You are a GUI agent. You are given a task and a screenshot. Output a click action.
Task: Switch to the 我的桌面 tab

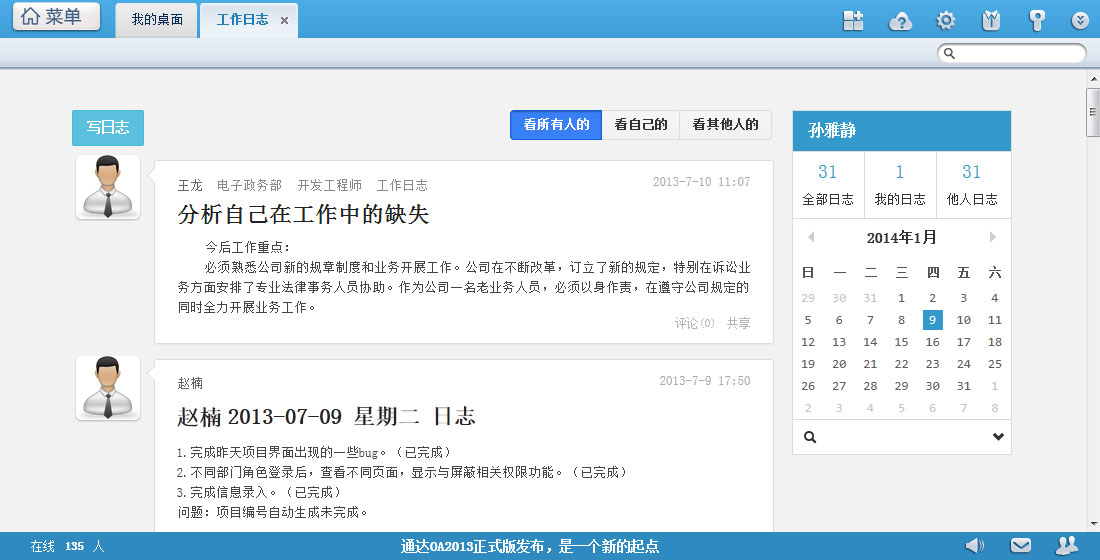pyautogui.click(x=157, y=20)
